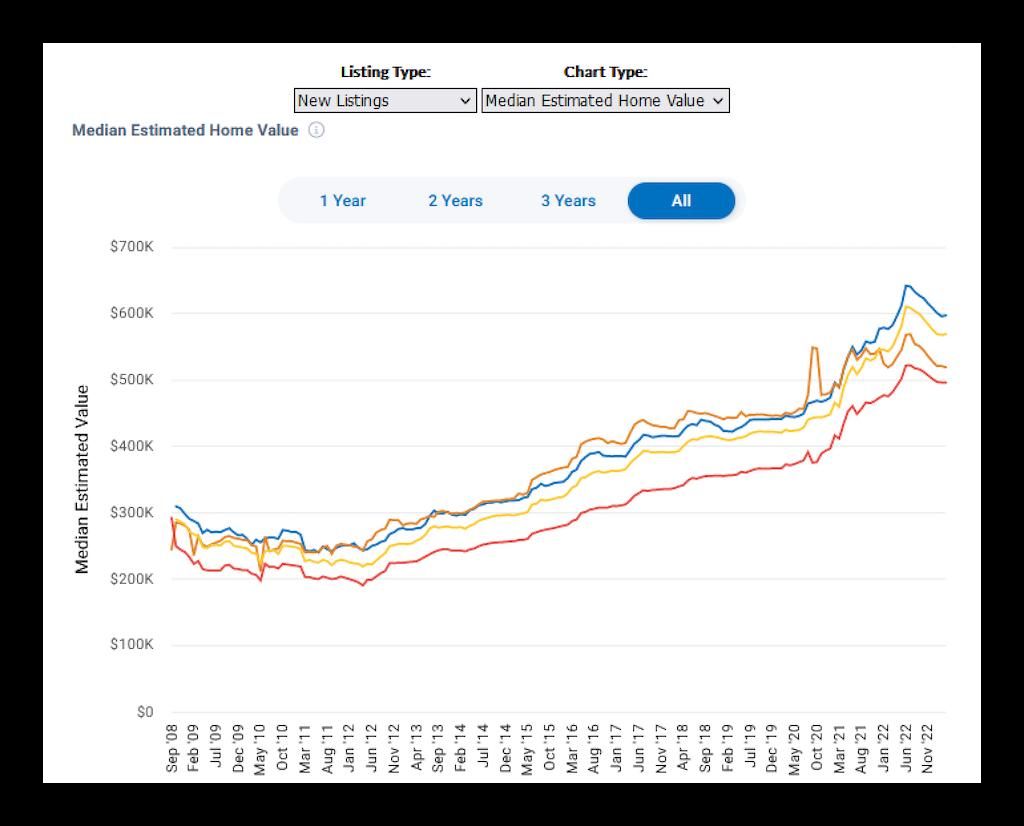
Task: Click the Chart Type heading text
Action: (x=605, y=71)
